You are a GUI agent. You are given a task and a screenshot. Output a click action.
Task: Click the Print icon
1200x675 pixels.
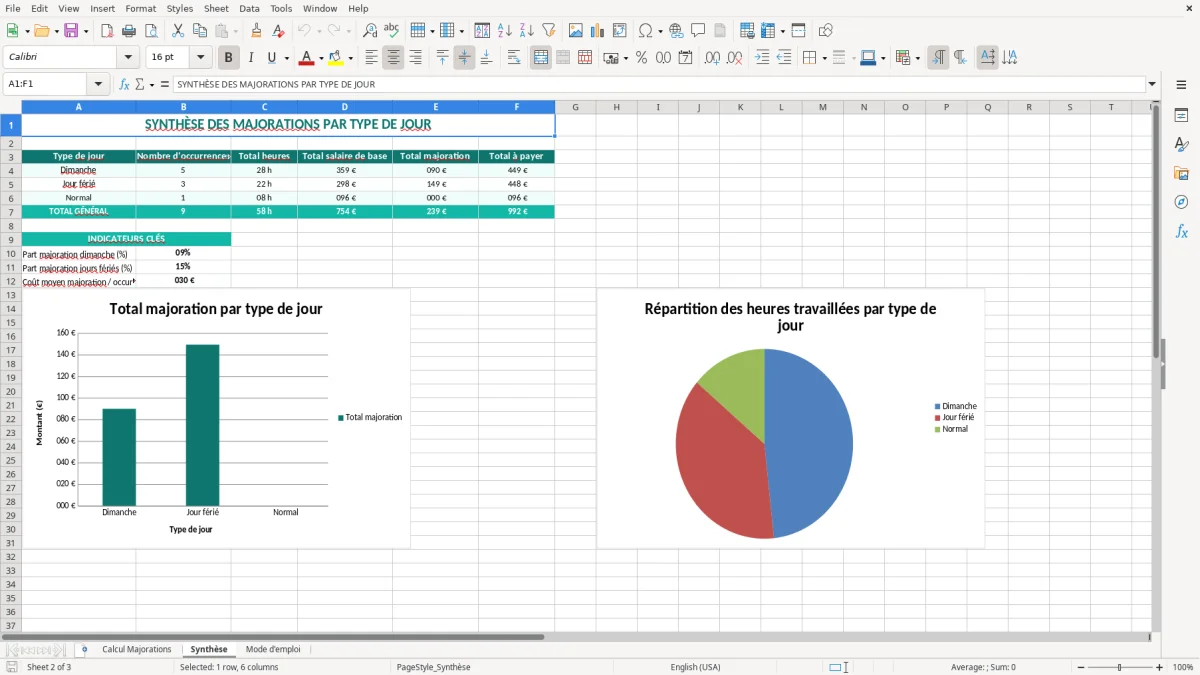tap(129, 31)
